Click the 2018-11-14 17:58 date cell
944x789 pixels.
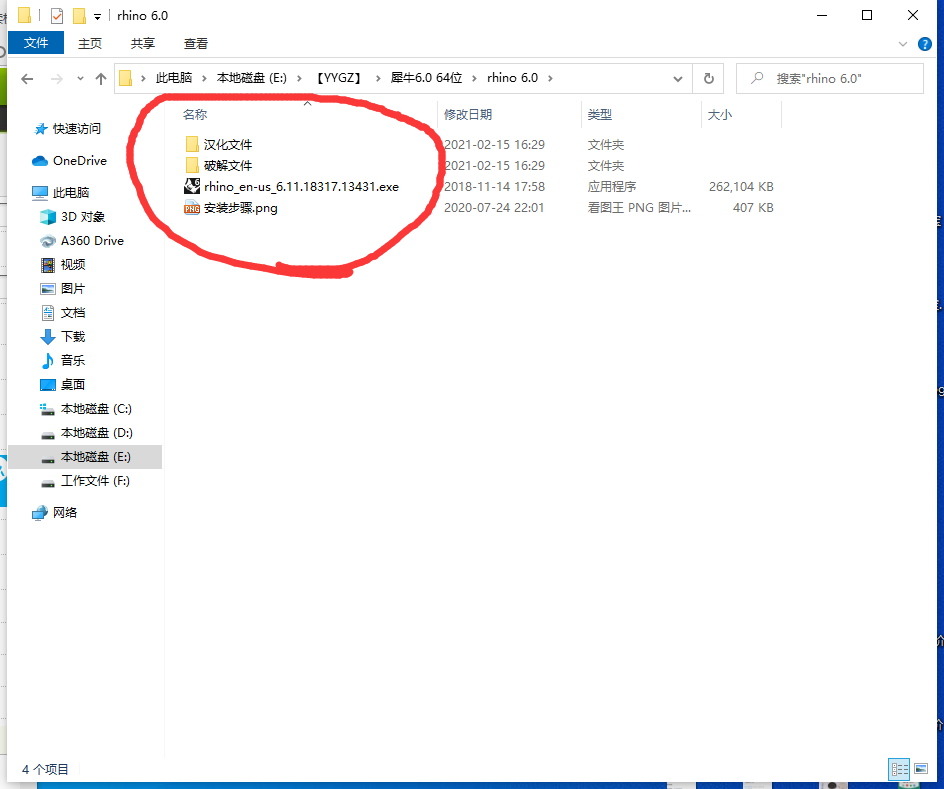494,187
